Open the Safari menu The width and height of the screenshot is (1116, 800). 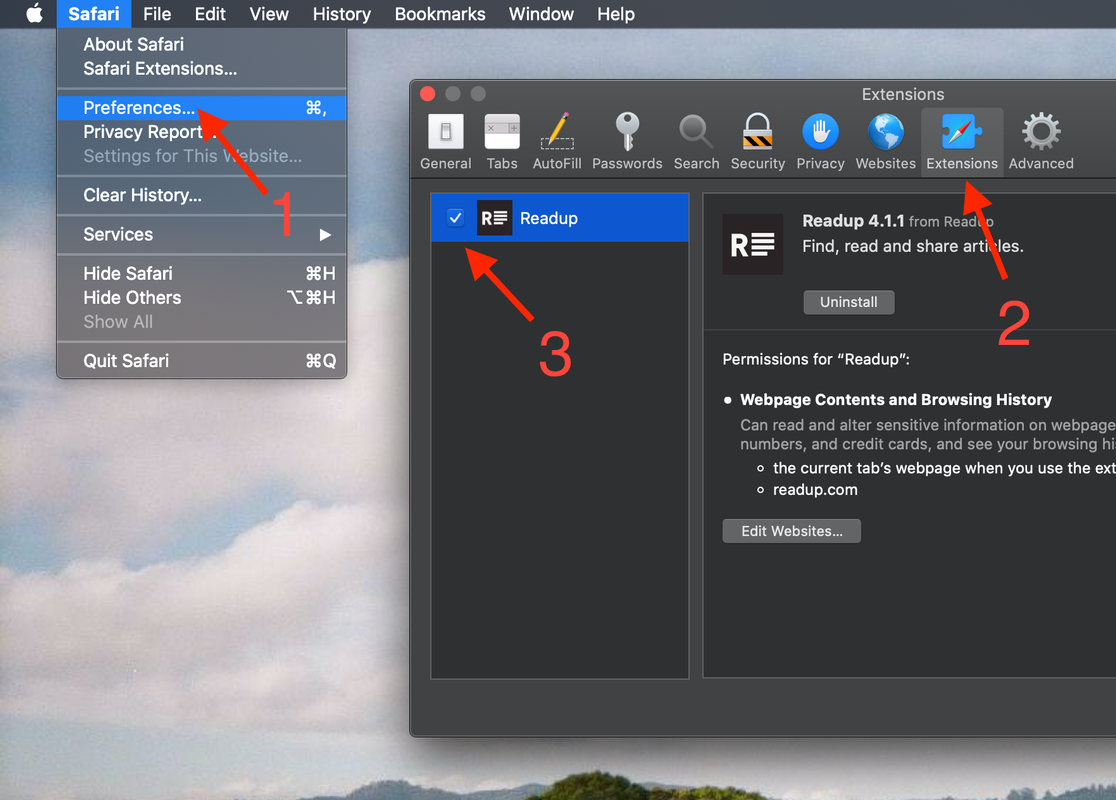pos(93,14)
